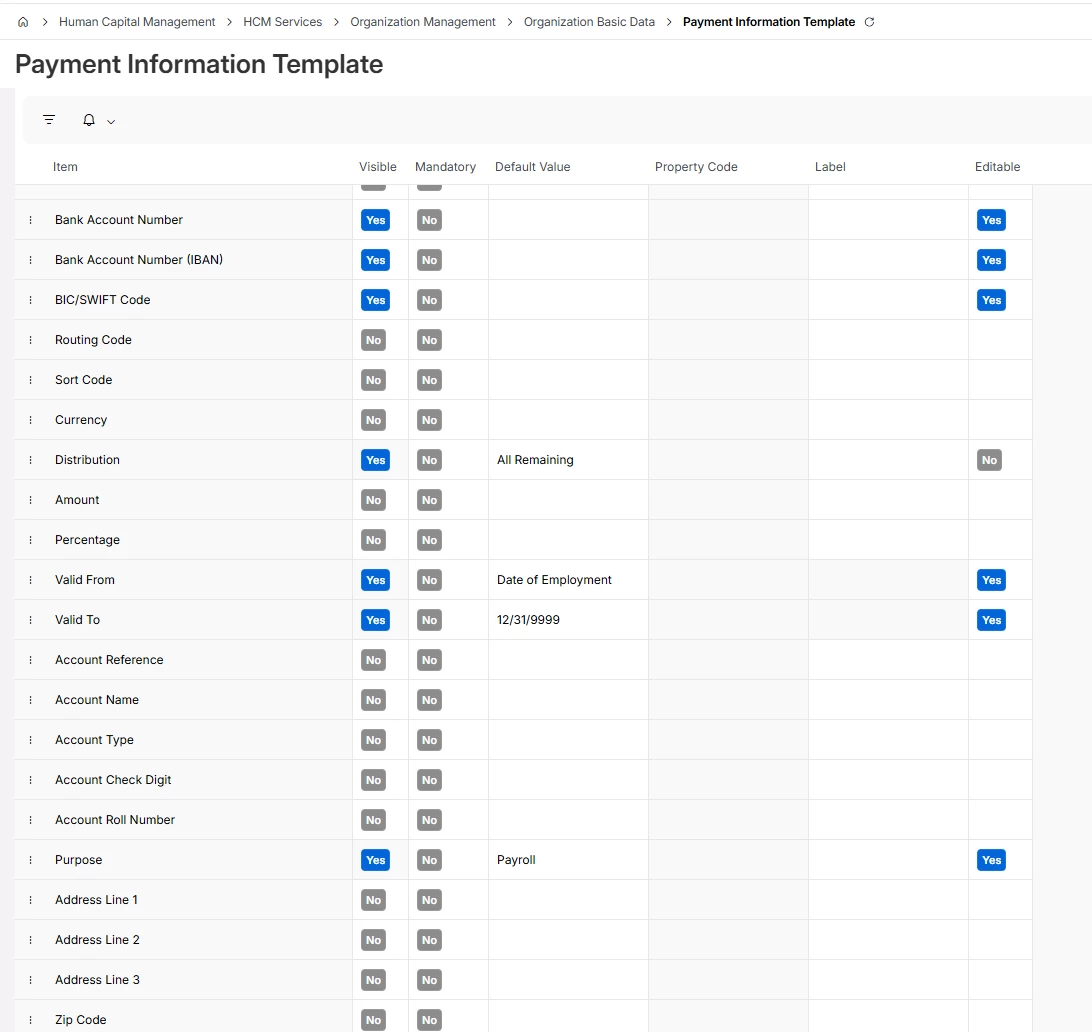This screenshot has height=1032, width=1092.
Task: Select the Date of Employment default value
Action: (x=554, y=580)
